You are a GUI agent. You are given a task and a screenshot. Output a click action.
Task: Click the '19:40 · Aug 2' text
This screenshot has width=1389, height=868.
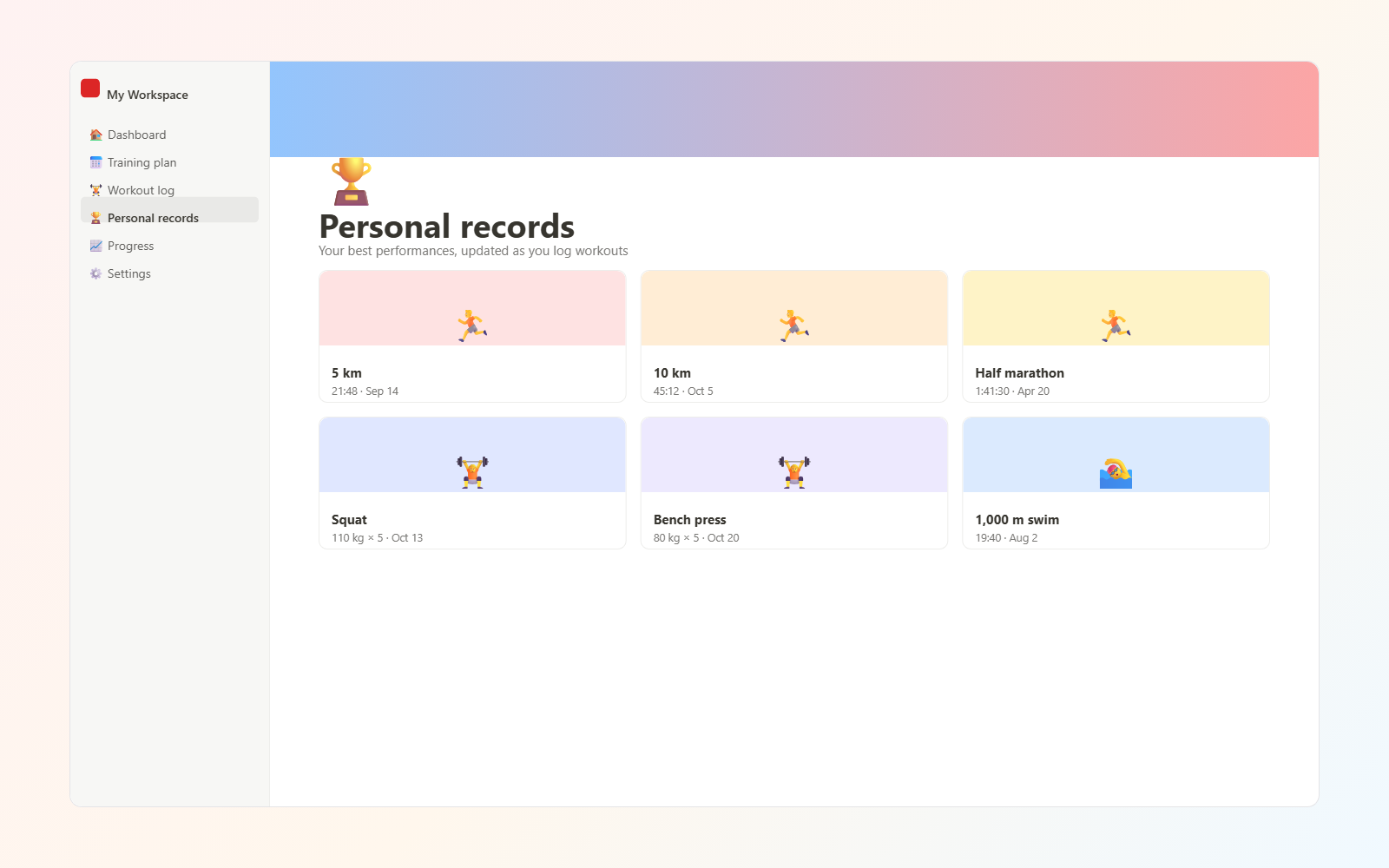pyautogui.click(x=1006, y=538)
